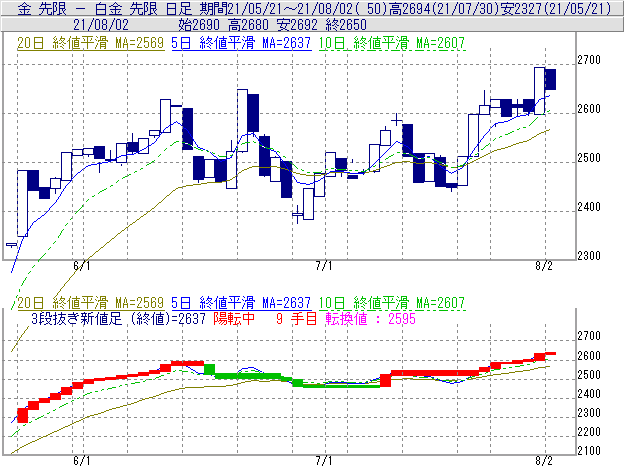This screenshot has width=624, height=475.
Task: Click the magenta 転換値 : 2595 text
Action: 370,319
